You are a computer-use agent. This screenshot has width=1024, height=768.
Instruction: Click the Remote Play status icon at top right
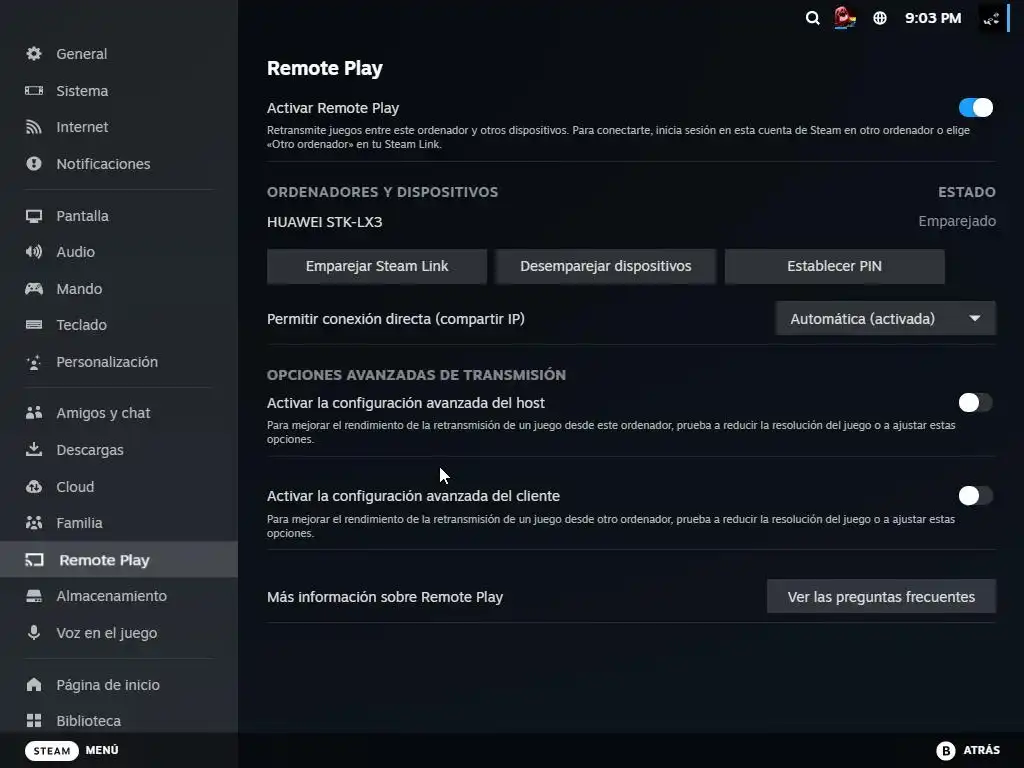tap(991, 18)
